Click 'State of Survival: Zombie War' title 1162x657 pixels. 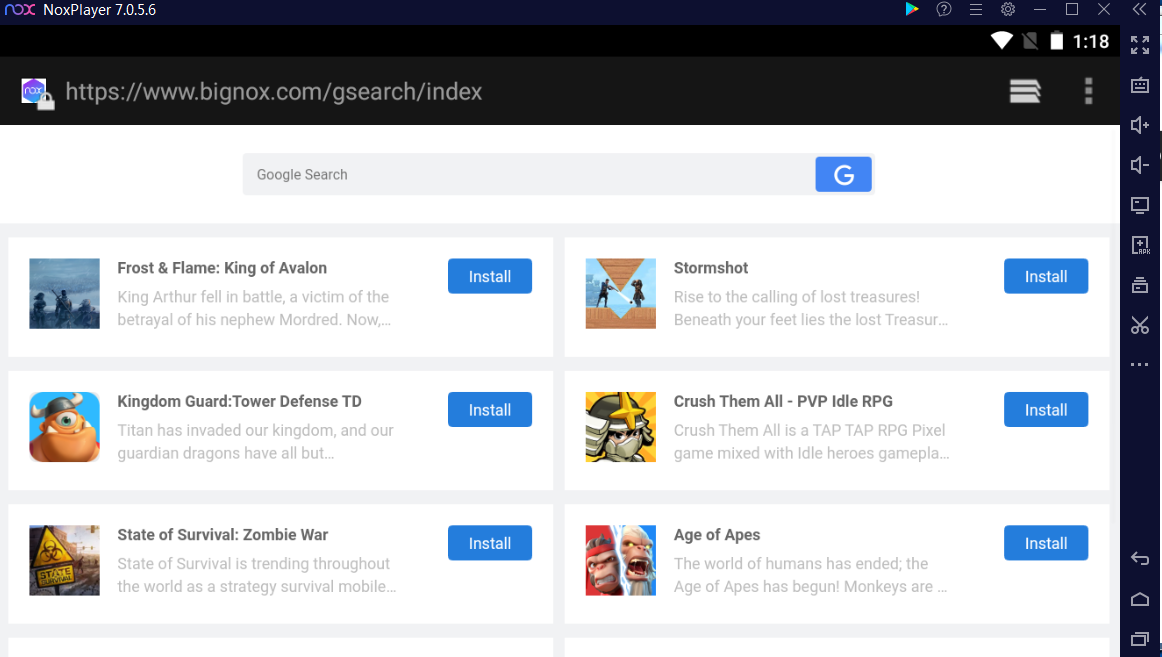pos(222,535)
